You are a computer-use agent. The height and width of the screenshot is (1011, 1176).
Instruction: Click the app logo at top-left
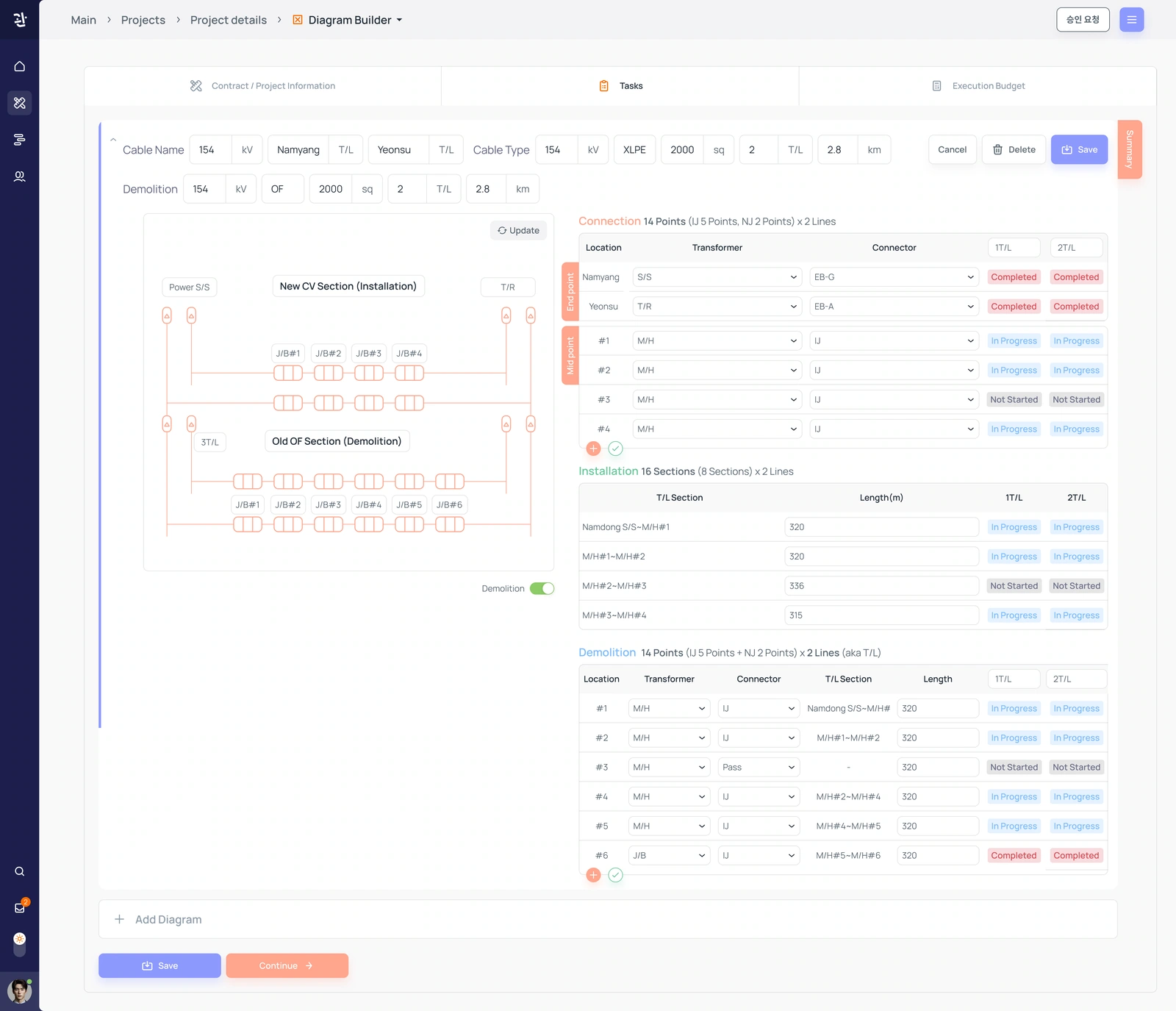(20, 20)
